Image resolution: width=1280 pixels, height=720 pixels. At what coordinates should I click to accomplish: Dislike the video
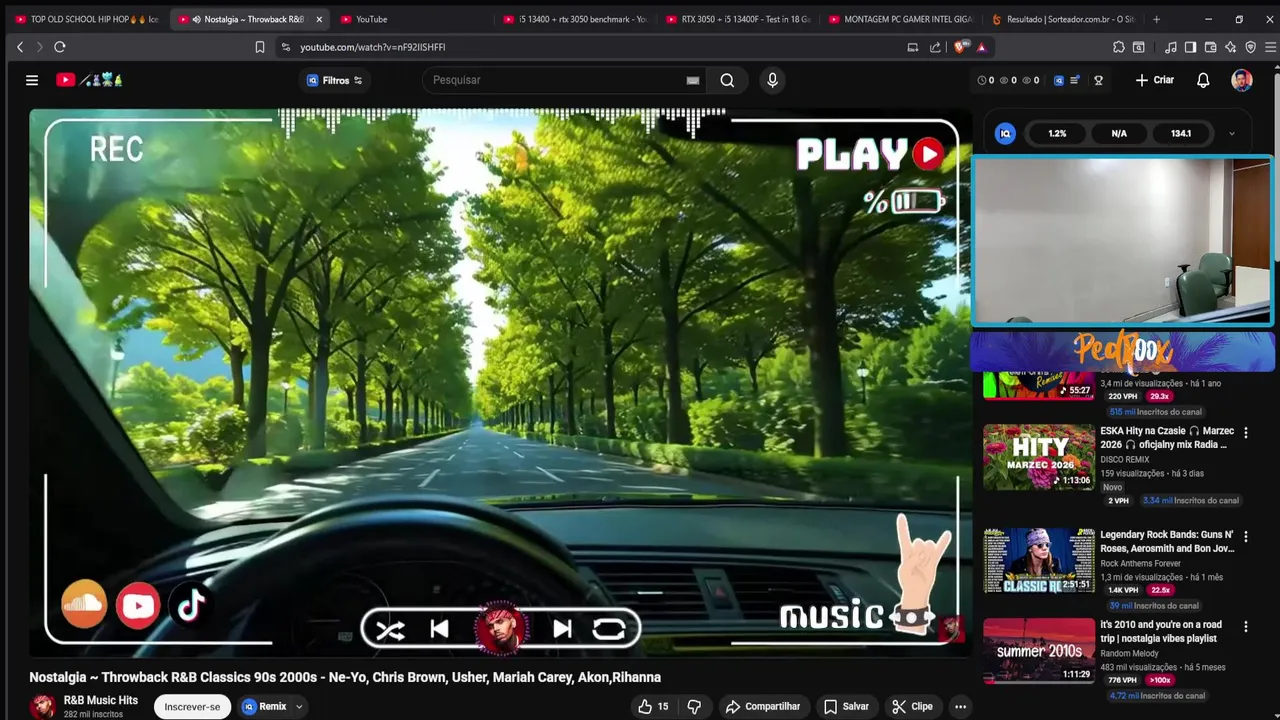click(x=694, y=706)
